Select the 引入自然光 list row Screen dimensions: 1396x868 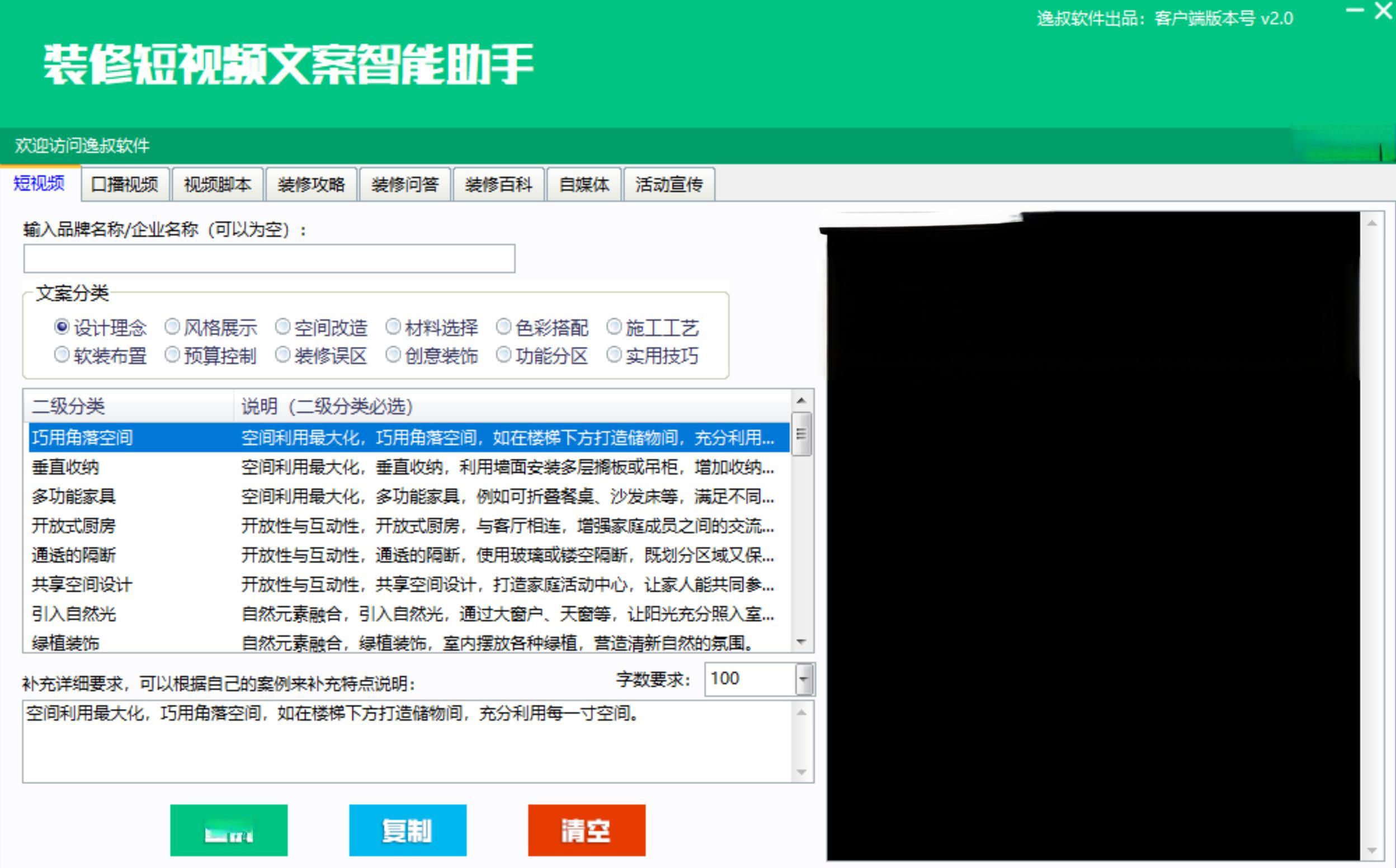[x=73, y=614]
